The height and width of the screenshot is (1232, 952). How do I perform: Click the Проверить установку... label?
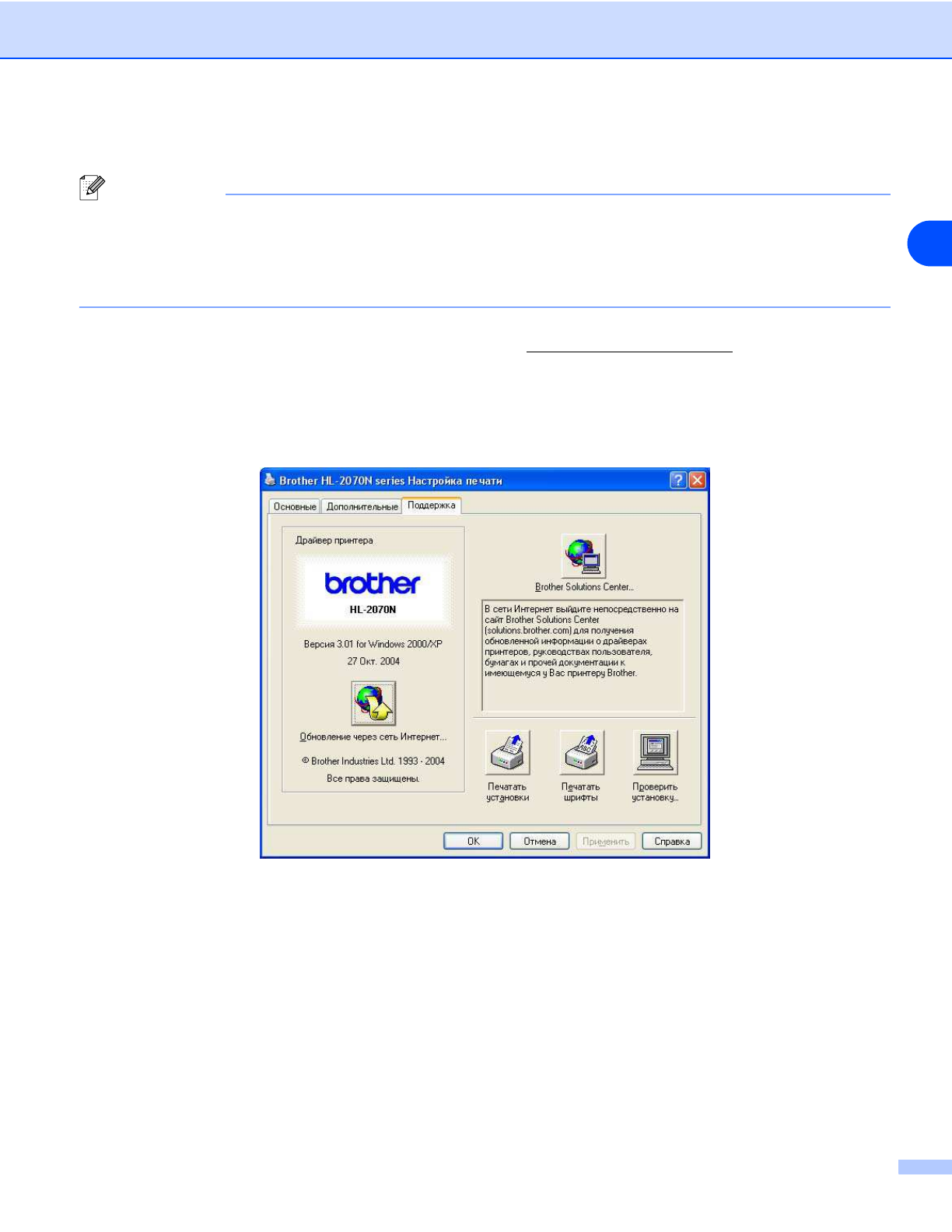(655, 792)
